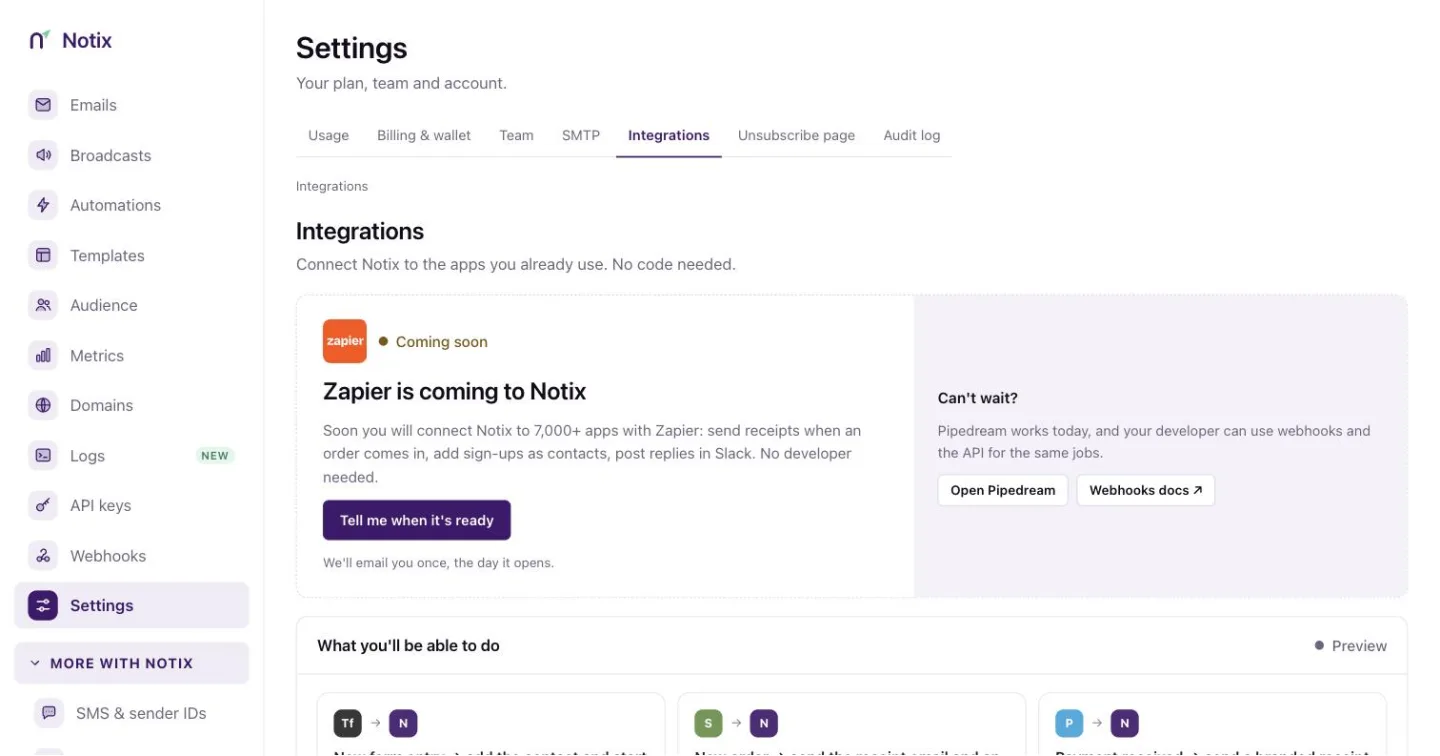
Task: Click the Open Pipedream button
Action: [1003, 490]
